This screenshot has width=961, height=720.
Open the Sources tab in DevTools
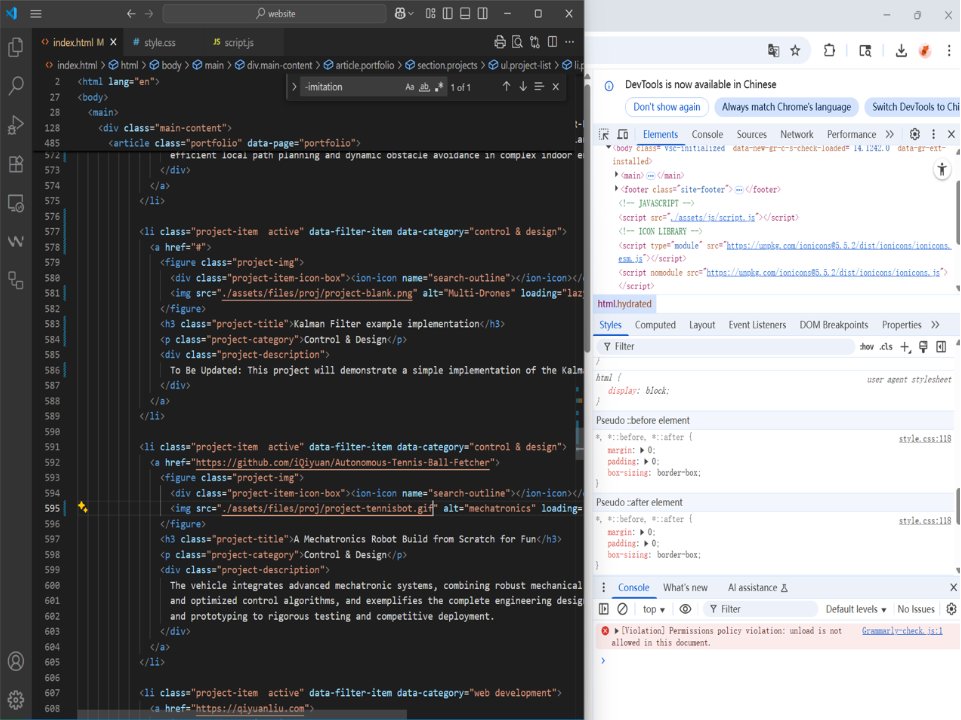pyautogui.click(x=751, y=134)
